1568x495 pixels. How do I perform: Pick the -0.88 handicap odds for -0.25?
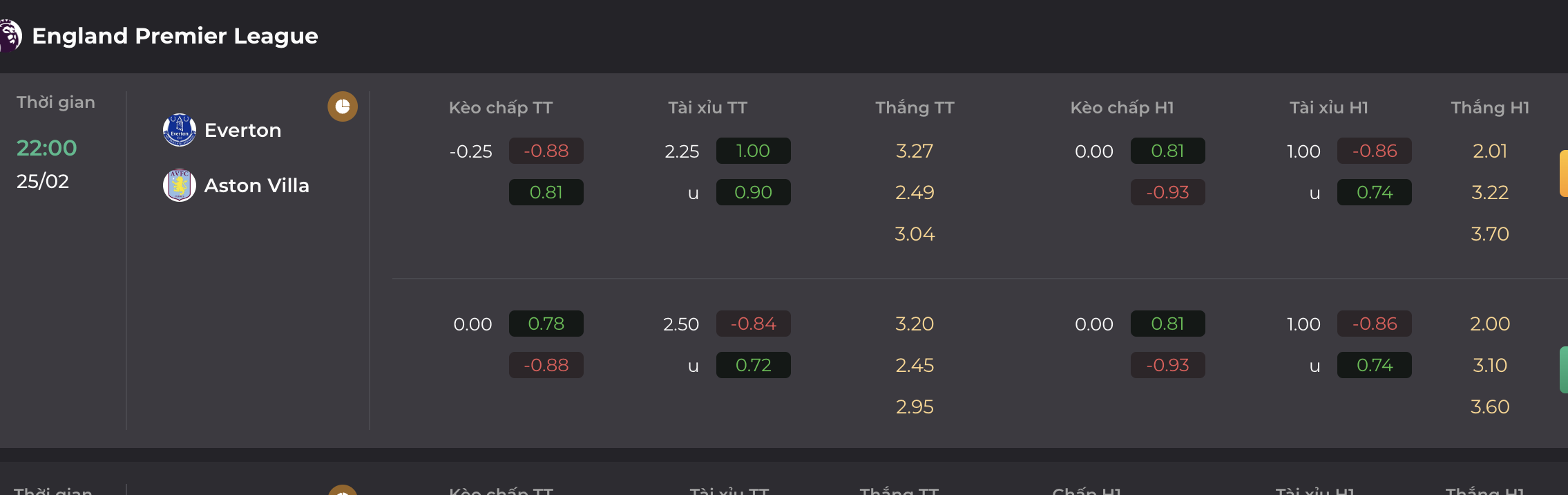click(546, 151)
